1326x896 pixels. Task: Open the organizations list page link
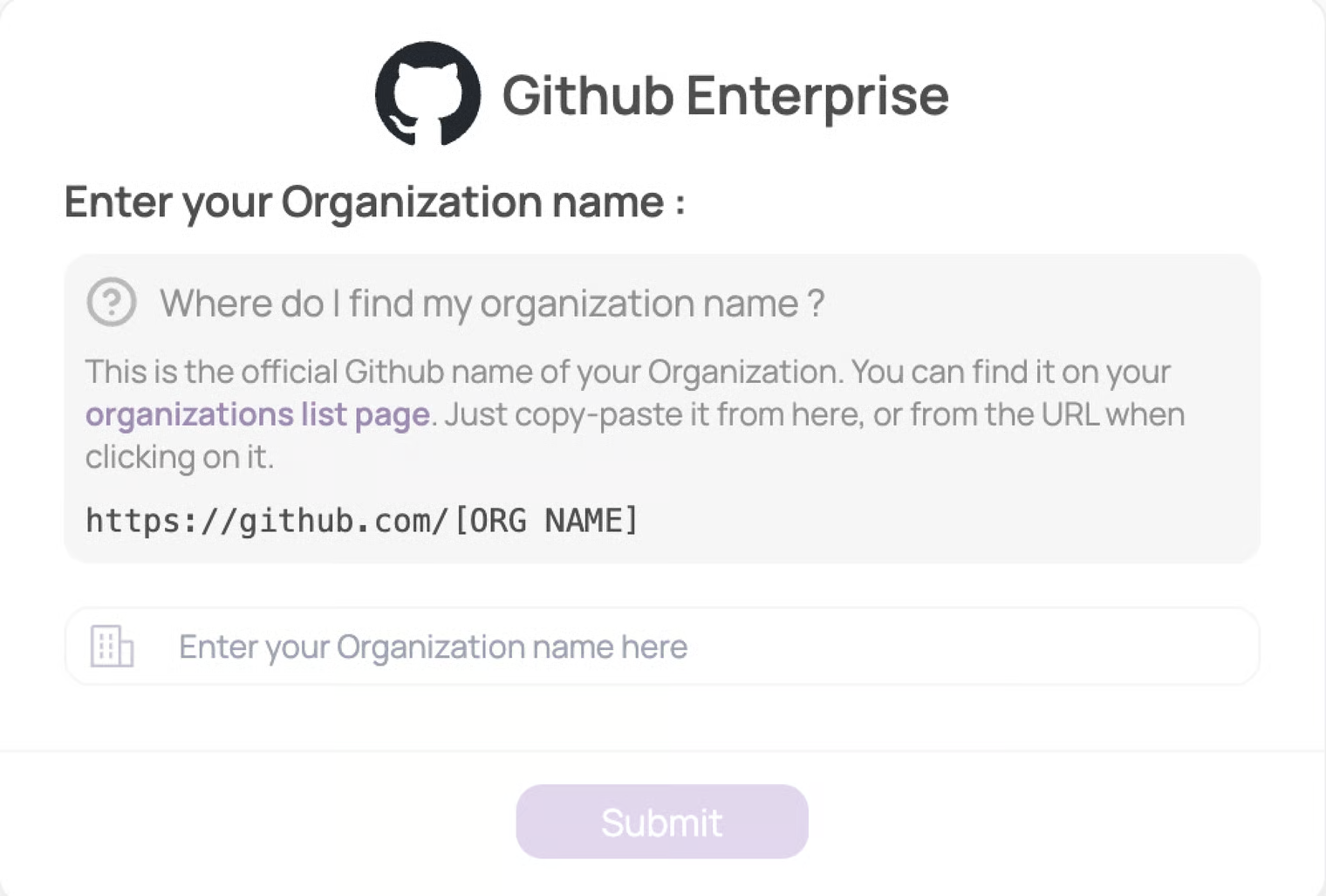click(257, 414)
